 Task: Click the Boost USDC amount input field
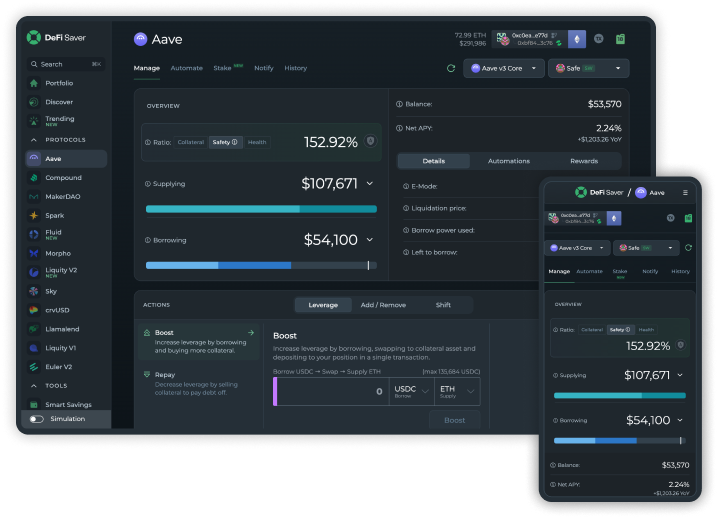[x=332, y=391]
